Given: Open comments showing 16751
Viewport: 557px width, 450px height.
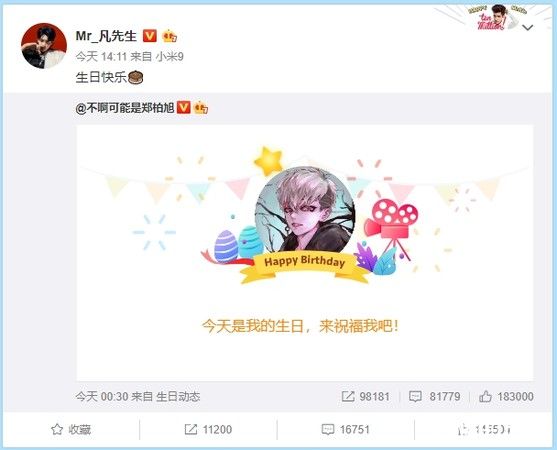Looking at the screenshot, I should pos(346,430).
